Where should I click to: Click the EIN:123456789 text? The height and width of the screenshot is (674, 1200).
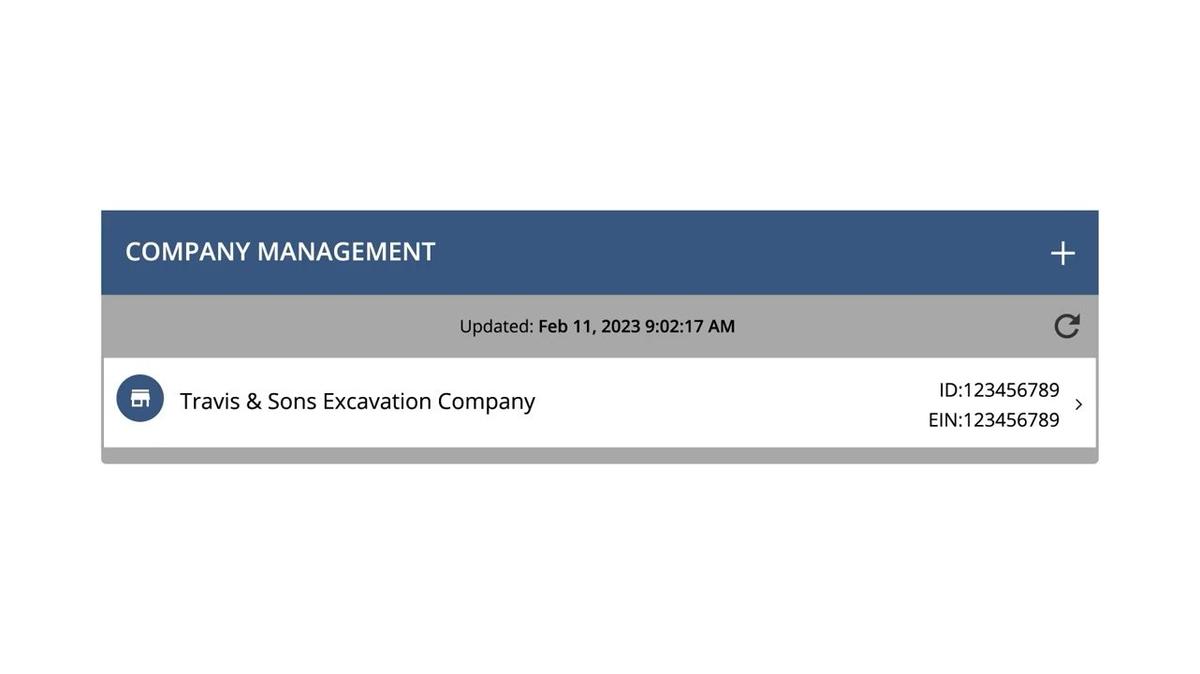(x=993, y=420)
